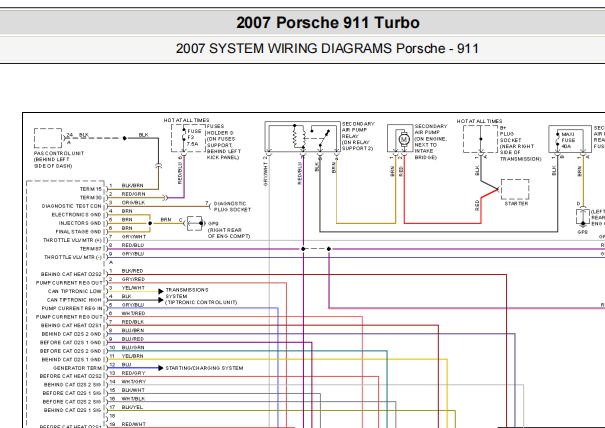Click the WHT/BLK wire color label

tap(133, 399)
